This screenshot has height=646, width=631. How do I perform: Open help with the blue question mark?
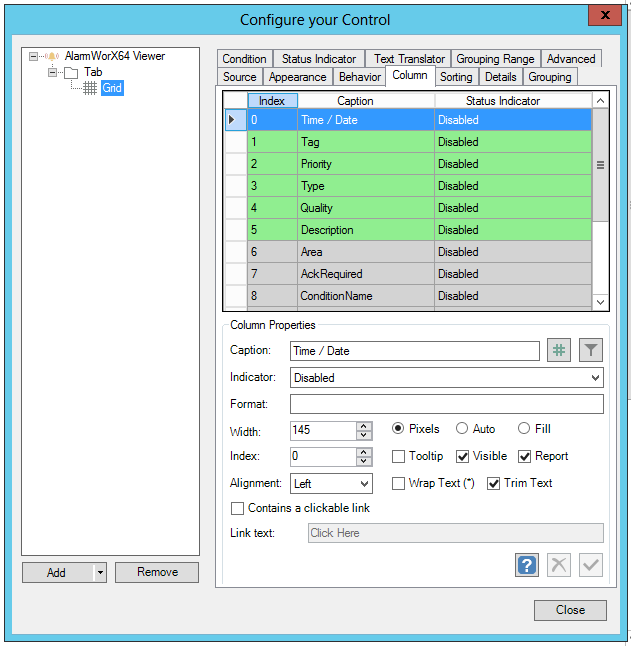527,565
